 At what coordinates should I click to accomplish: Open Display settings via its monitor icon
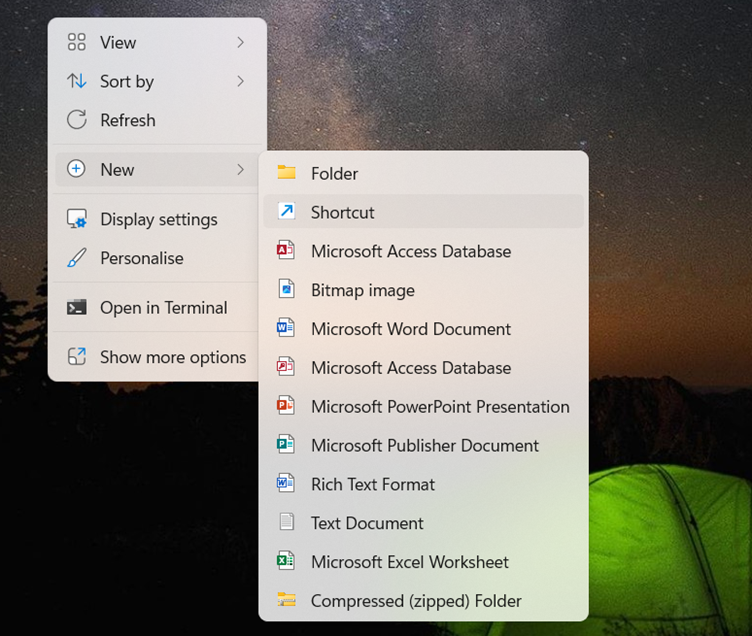tap(76, 219)
